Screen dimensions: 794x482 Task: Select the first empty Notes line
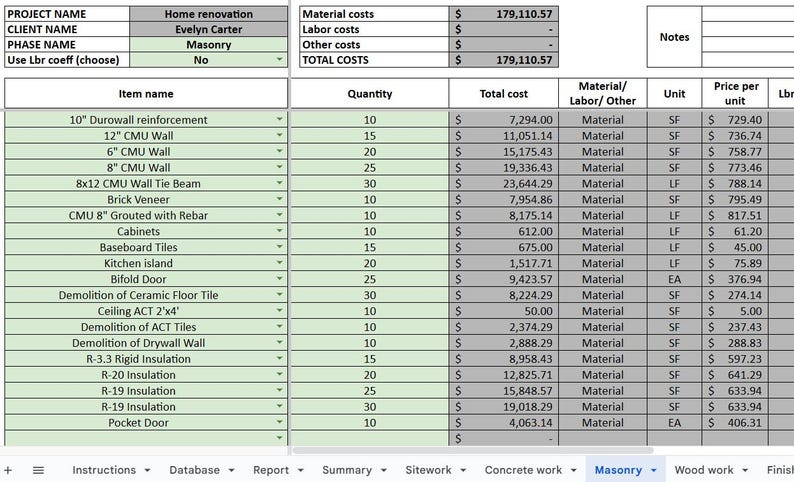click(x=748, y=14)
